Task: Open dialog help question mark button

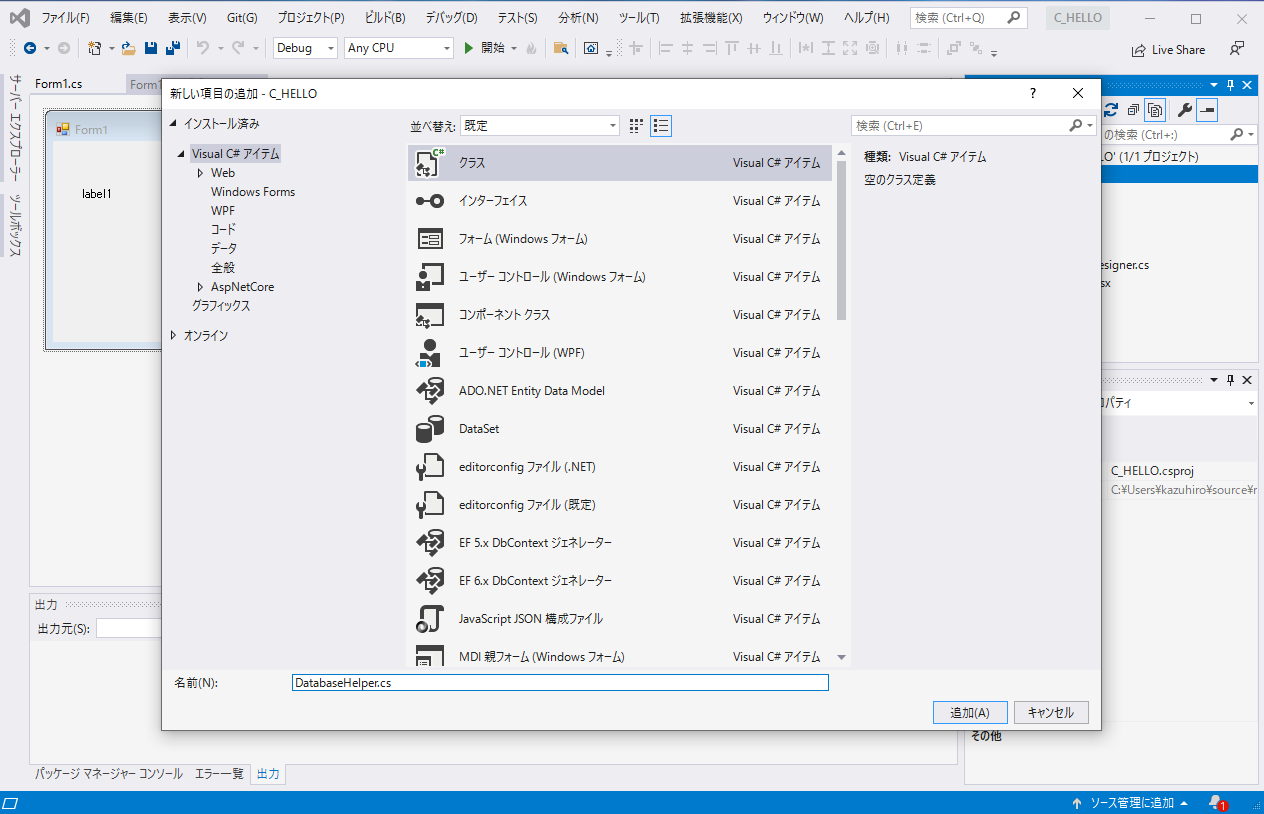Action: pos(1033,93)
